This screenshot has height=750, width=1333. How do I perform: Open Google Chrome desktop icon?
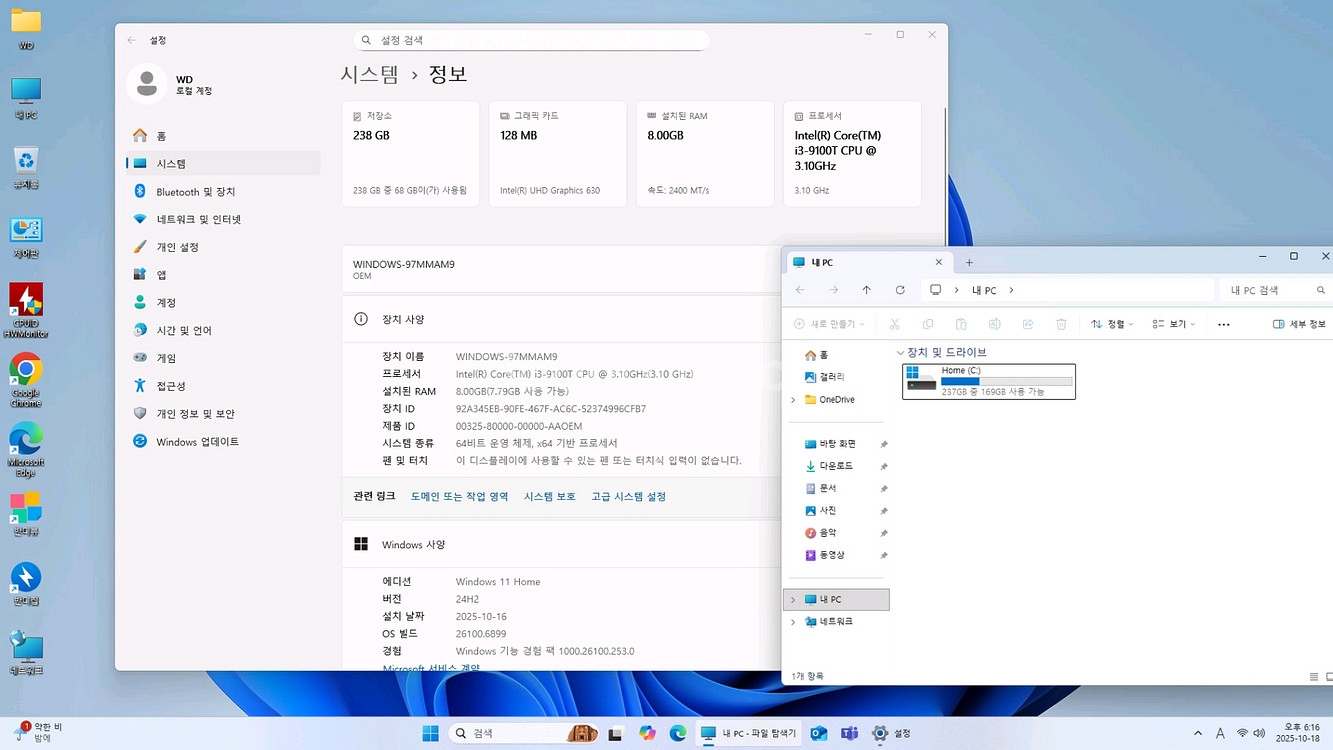click(26, 372)
